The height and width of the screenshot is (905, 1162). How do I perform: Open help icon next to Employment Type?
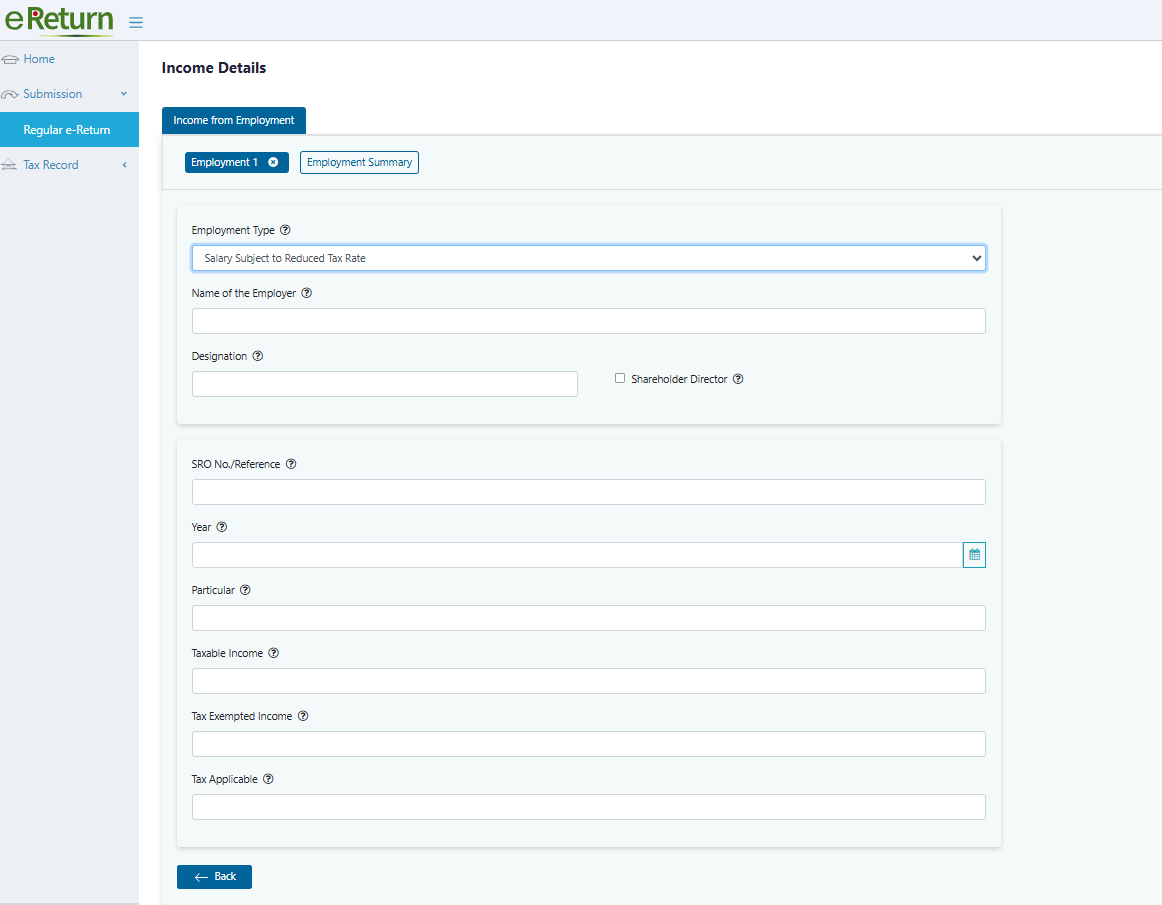pyautogui.click(x=285, y=230)
